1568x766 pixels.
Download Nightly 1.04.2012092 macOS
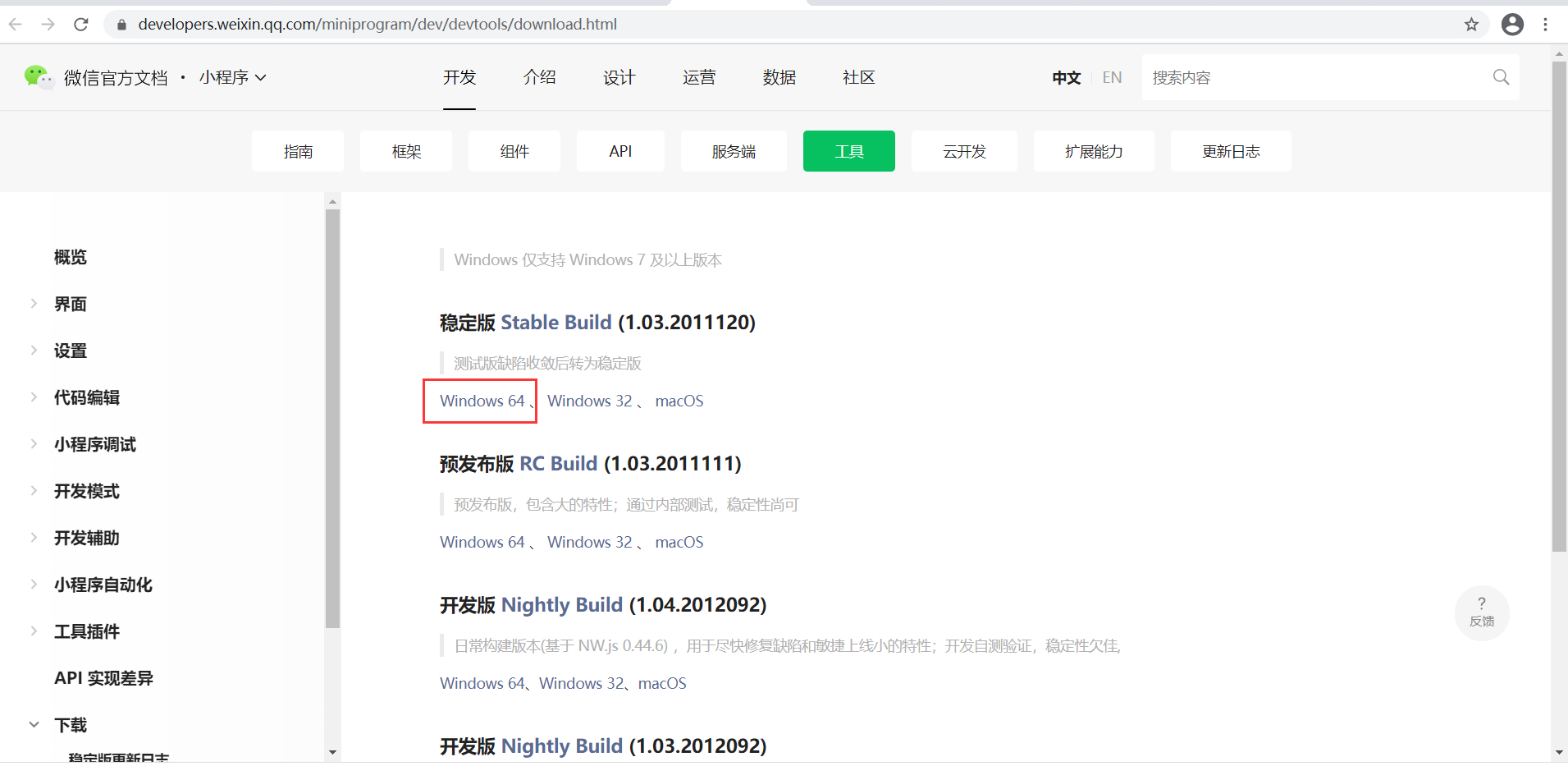662,683
